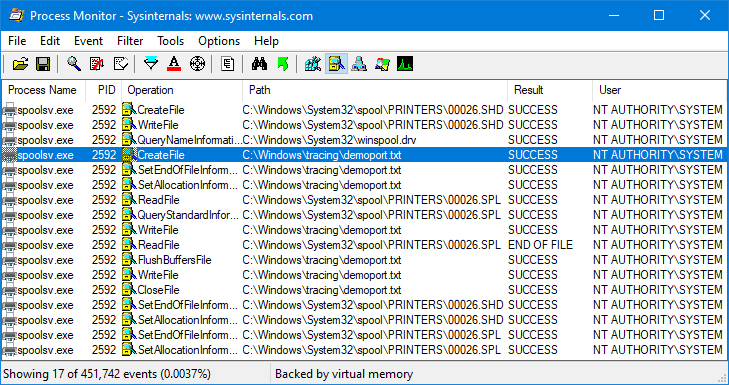Select SetAllocationInform... operation for 00026.SHD
Screen dimensions: 729x385
pos(188,320)
